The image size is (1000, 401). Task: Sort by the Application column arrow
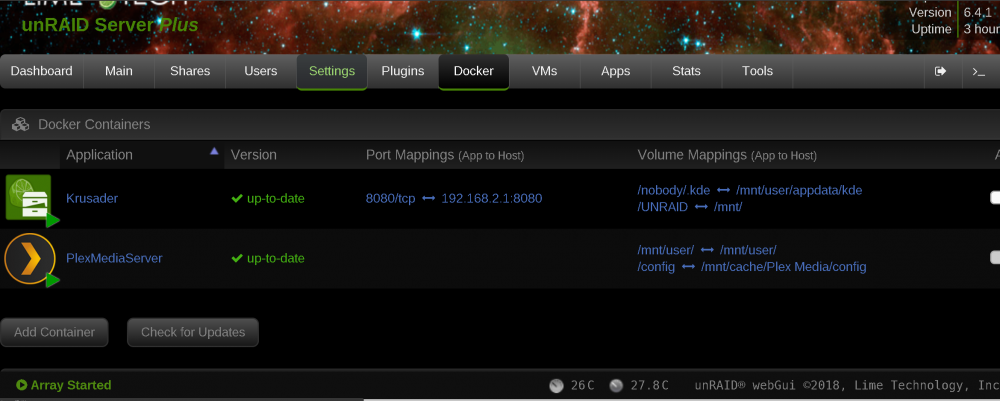pyautogui.click(x=214, y=151)
